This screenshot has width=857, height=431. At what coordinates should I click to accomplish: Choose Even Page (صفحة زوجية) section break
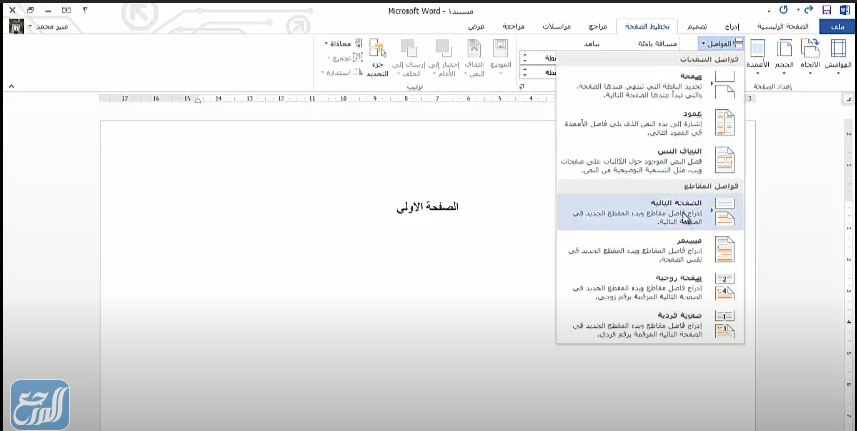coord(650,286)
